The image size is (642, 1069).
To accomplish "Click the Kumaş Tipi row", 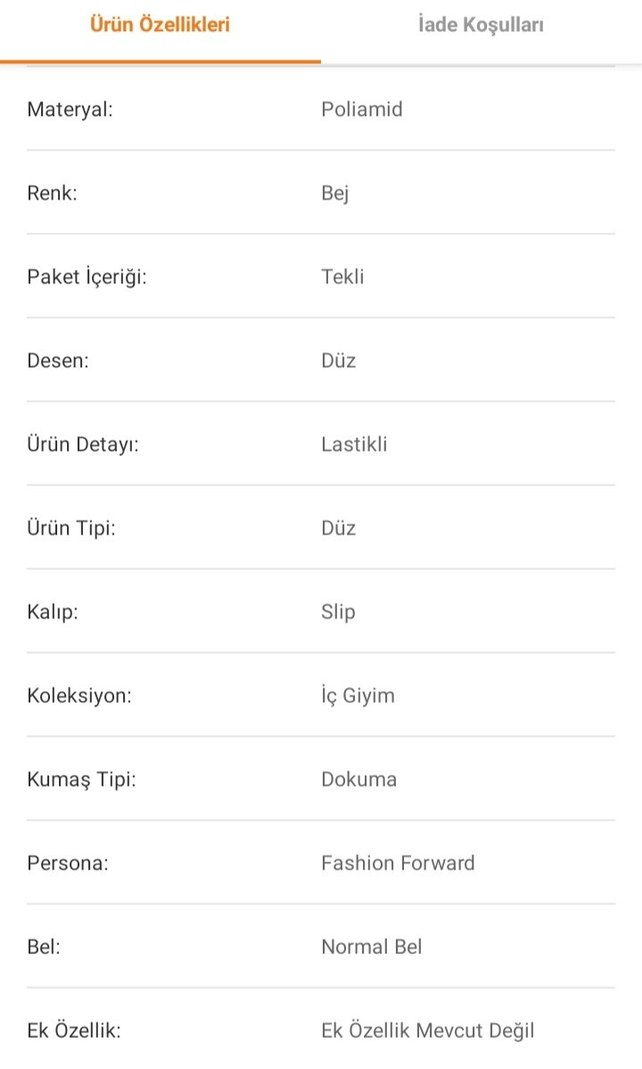I will tap(75, 779).
